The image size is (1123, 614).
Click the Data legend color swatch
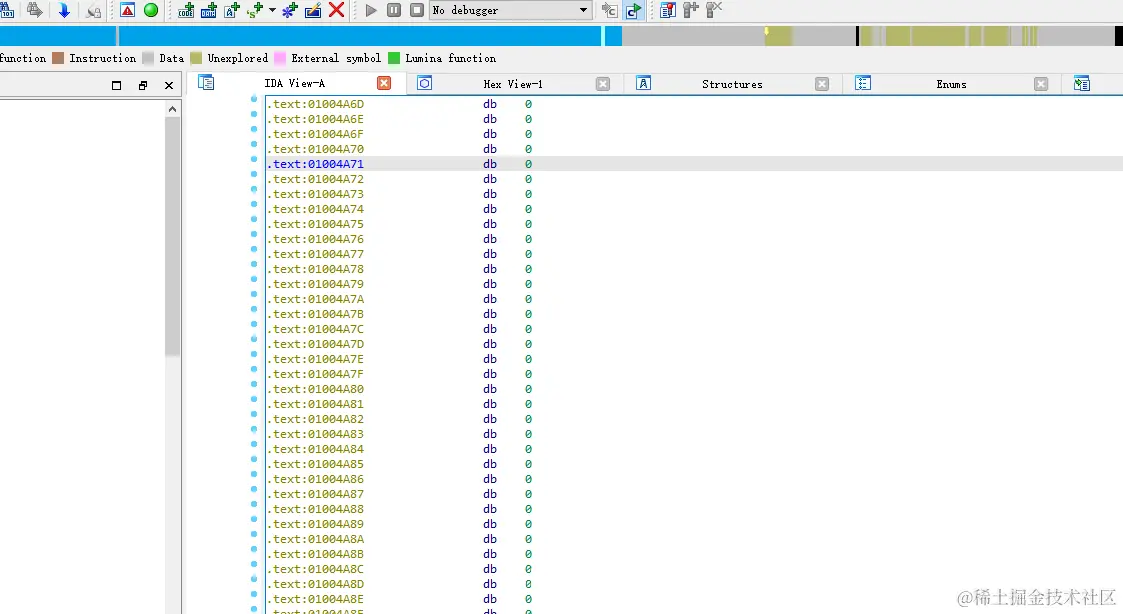(x=148, y=58)
